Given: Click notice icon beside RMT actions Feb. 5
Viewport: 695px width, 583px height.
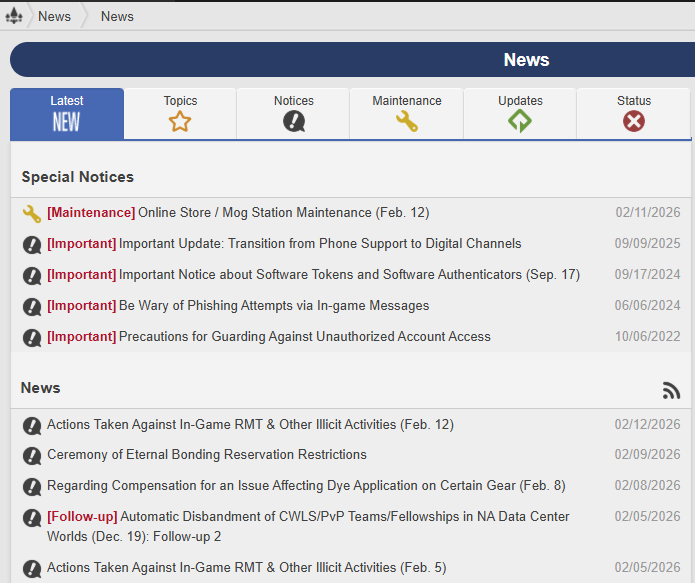Looking at the screenshot, I should (x=31, y=569).
